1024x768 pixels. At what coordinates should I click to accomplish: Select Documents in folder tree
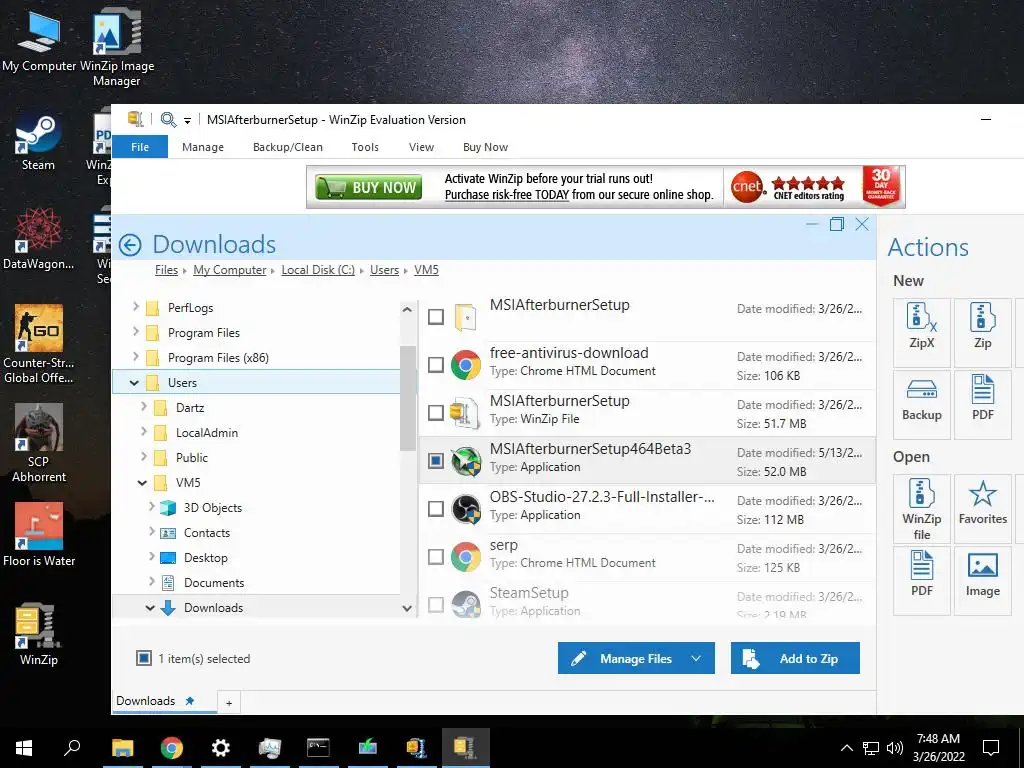pos(214,583)
